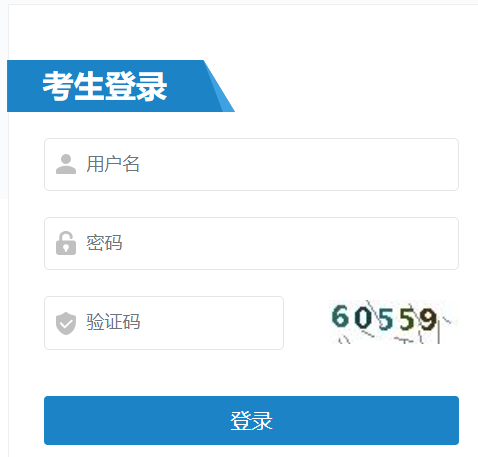This screenshot has height=457, width=478.
Task: Click the 用户名 placeholder text
Action: tap(113, 164)
